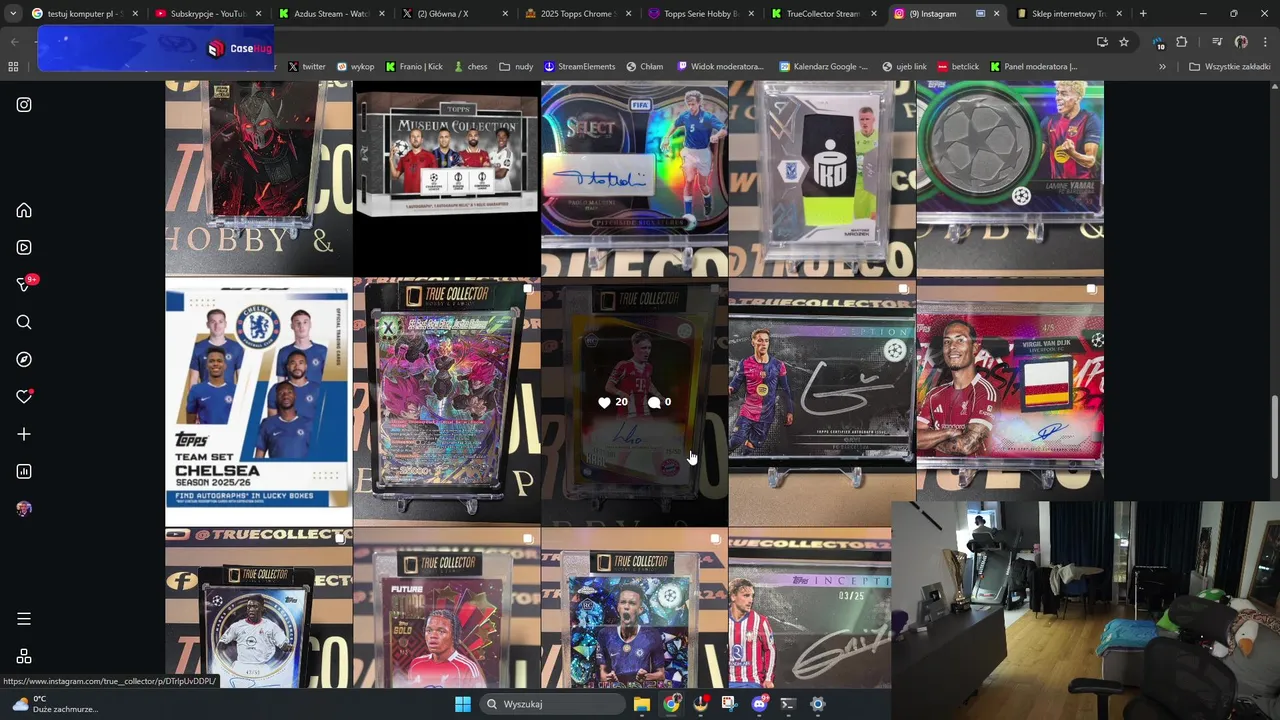Viewport: 1280px width, 720px height.
Task: Open the Dashboard insights chart icon
Action: 24,471
